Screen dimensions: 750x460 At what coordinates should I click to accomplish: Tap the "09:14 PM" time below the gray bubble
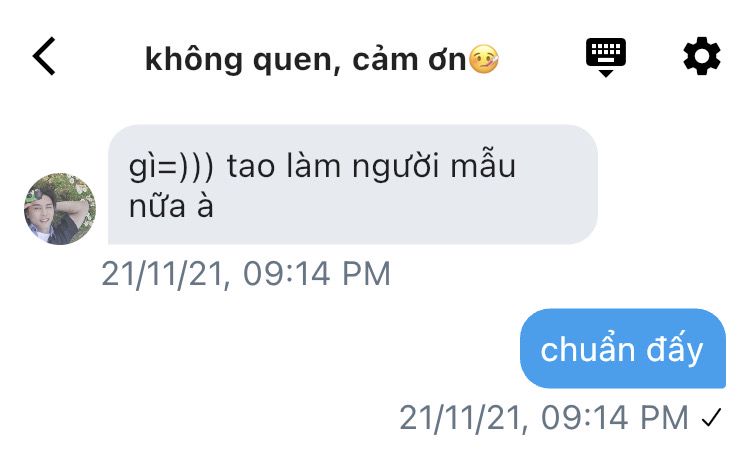click(317, 274)
